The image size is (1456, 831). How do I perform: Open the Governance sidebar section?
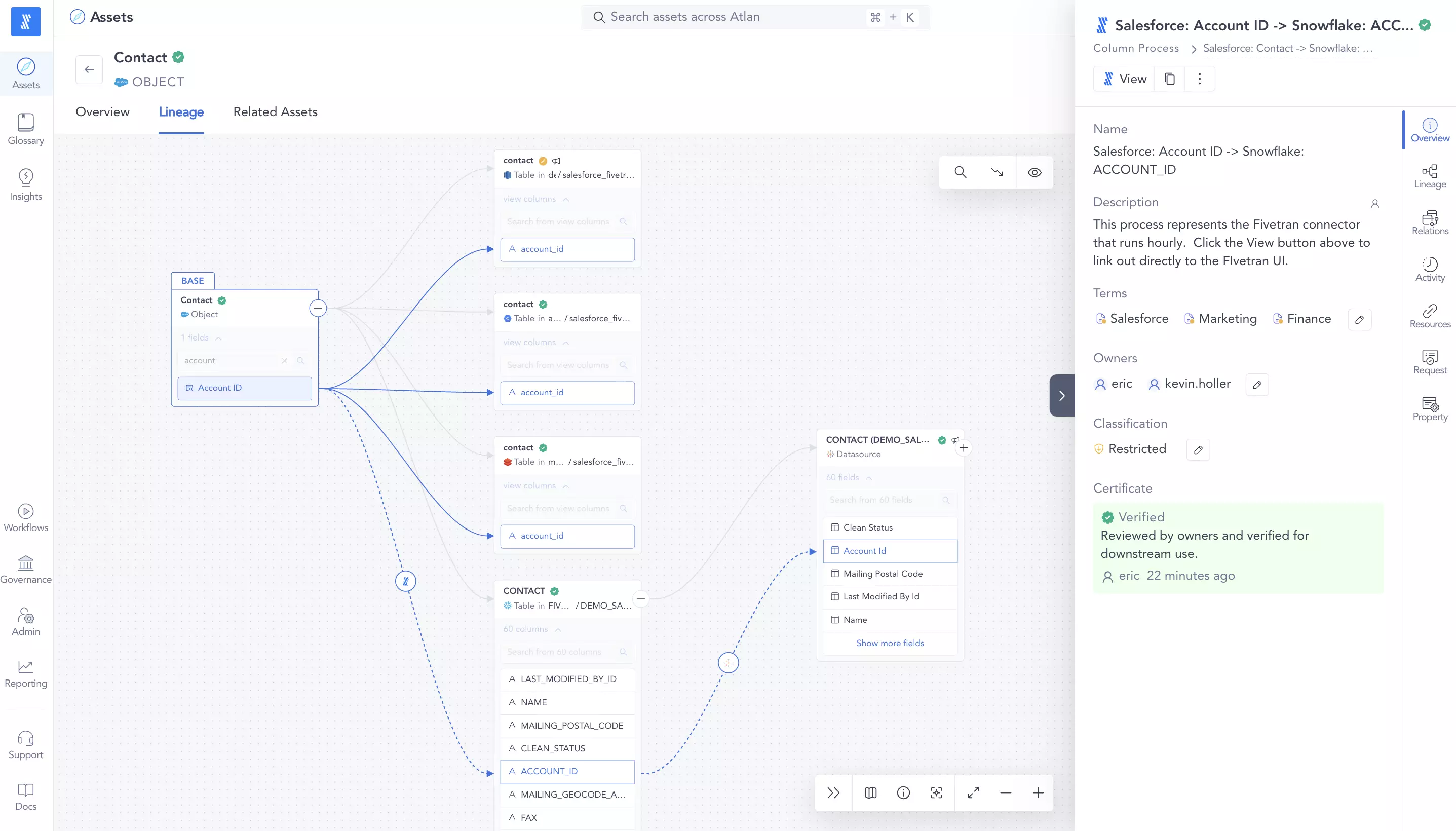26,570
